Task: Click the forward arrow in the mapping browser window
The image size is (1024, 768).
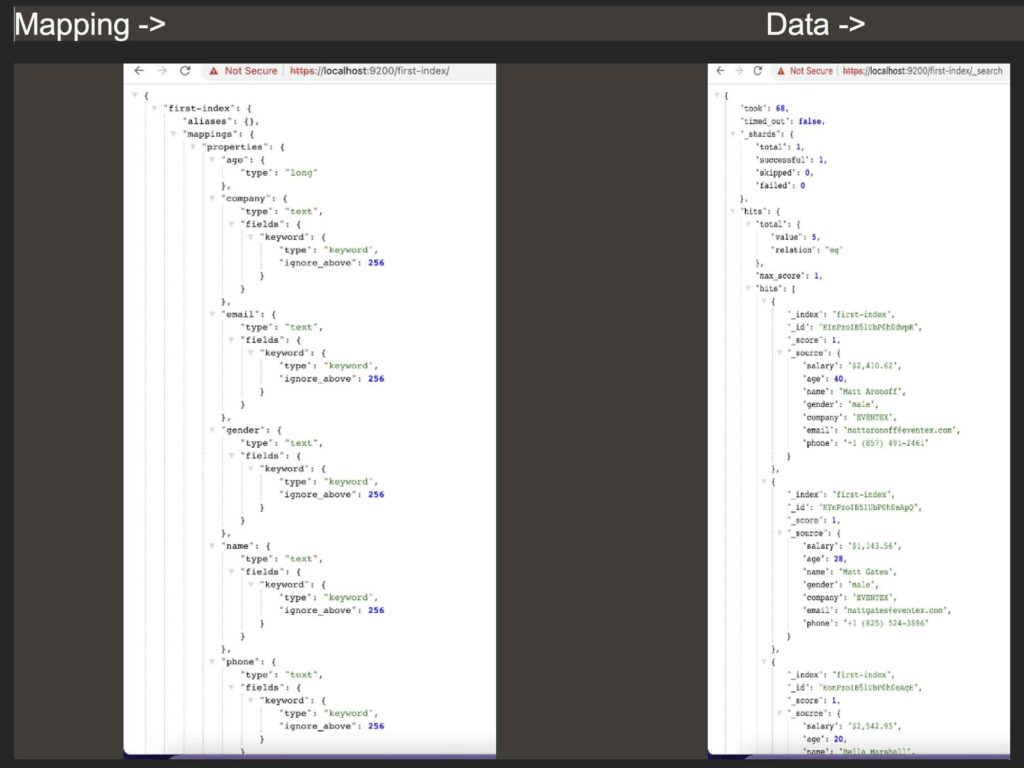Action: [161, 71]
